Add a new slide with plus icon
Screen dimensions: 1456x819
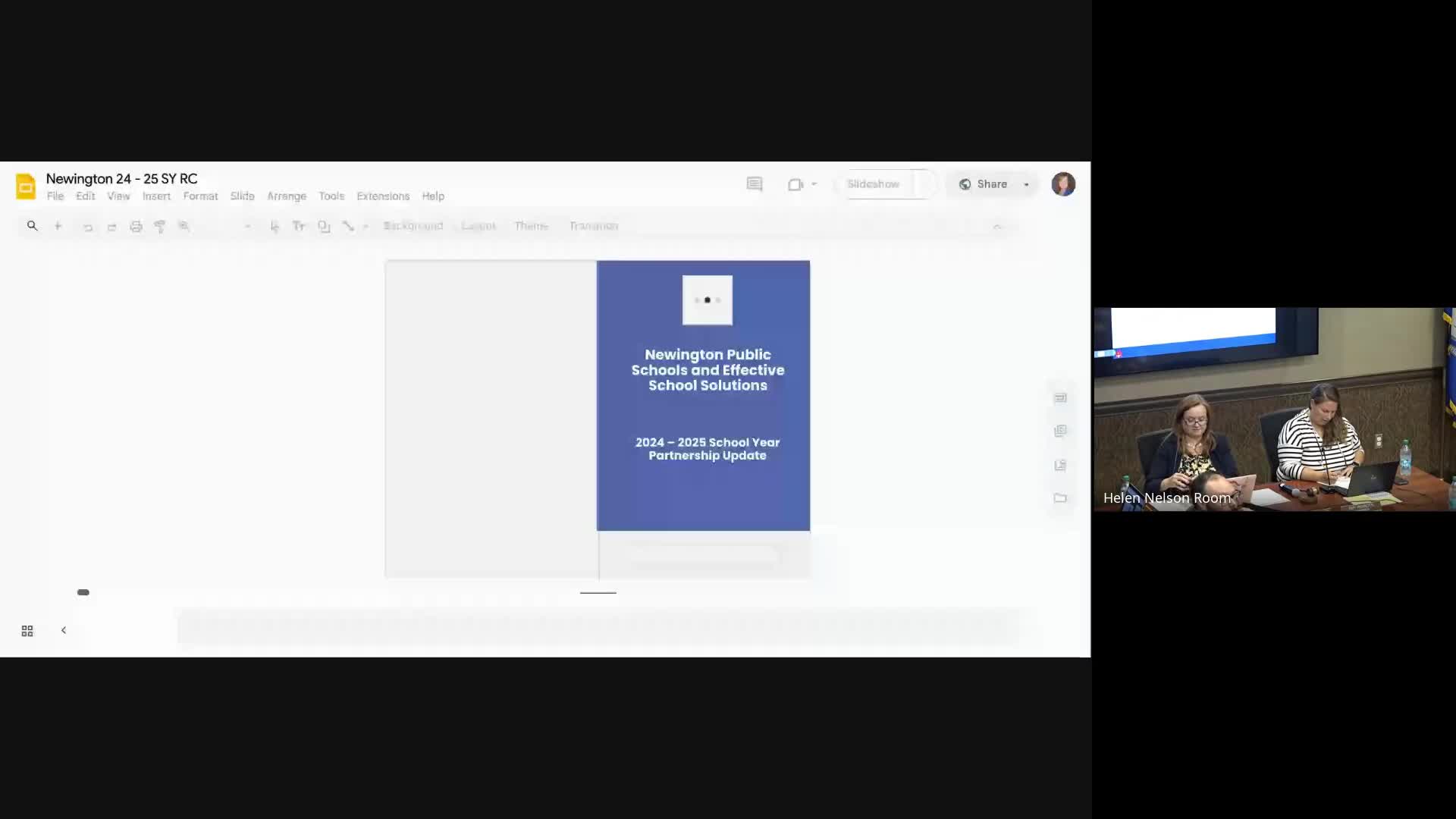point(58,226)
